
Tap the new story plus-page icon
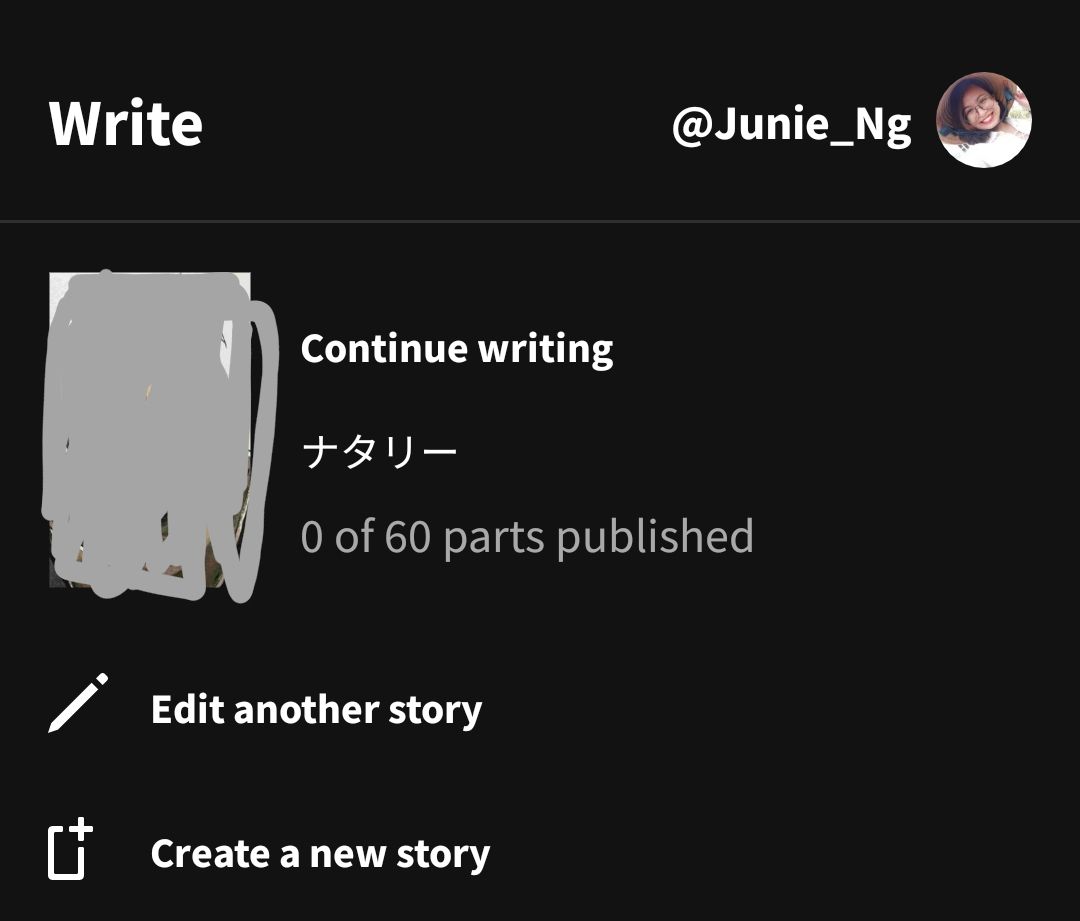click(71, 849)
